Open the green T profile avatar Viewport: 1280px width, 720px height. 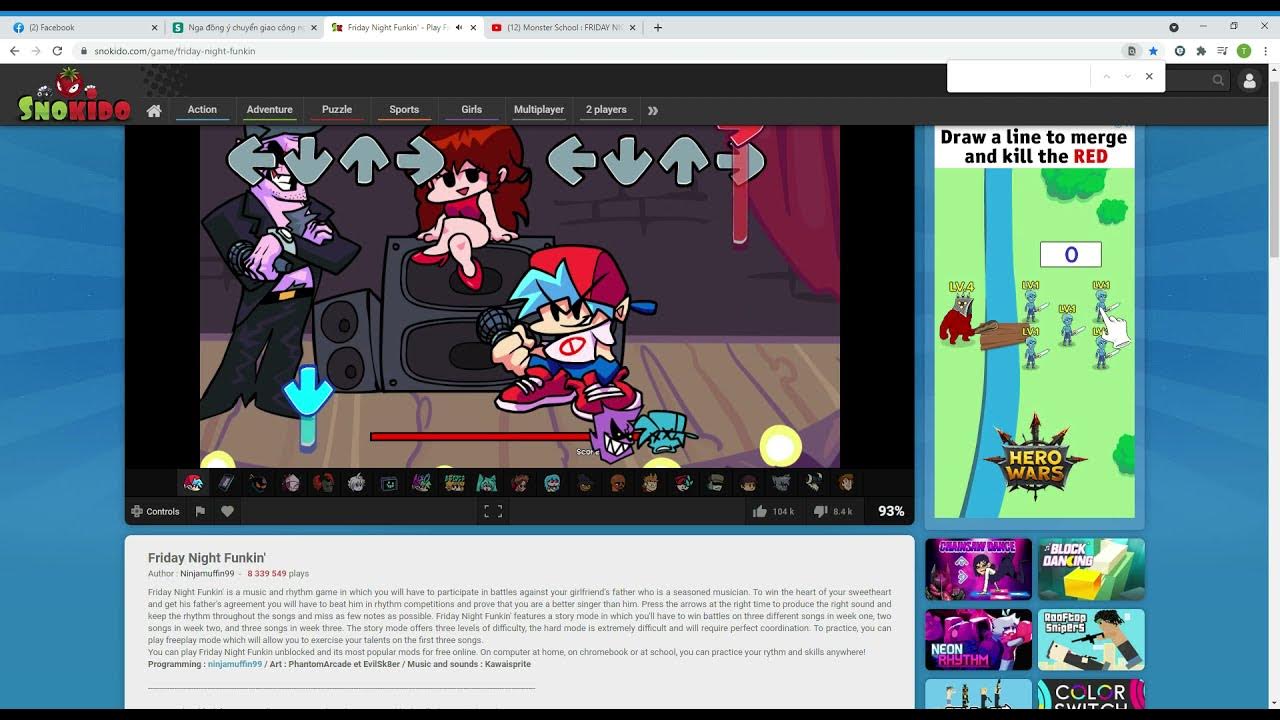[1243, 51]
